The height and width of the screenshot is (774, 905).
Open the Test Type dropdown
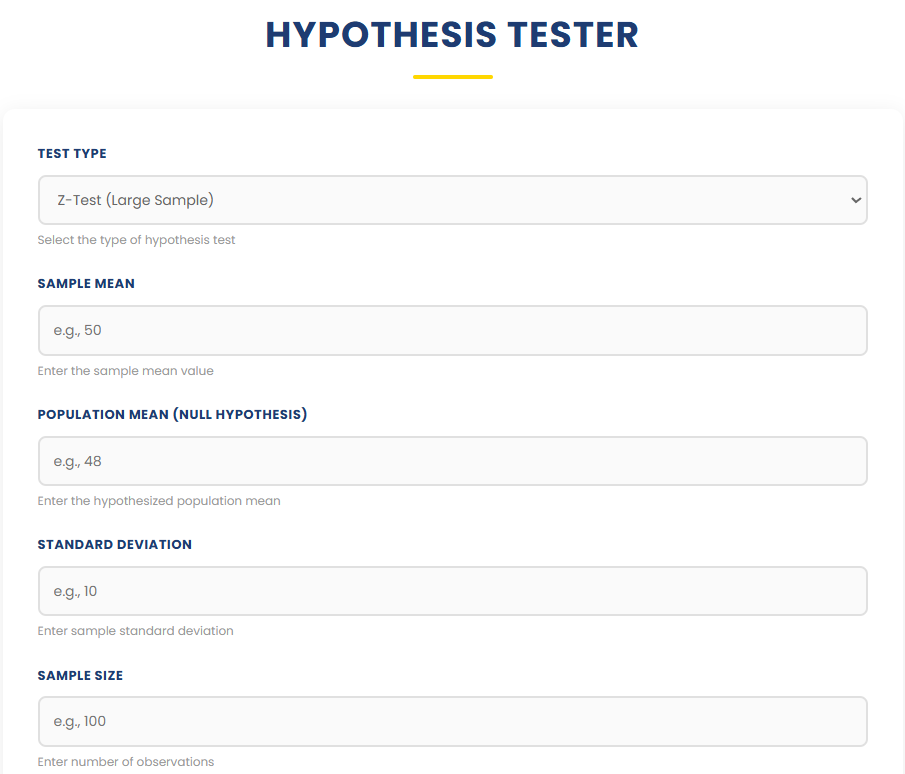tap(452, 200)
